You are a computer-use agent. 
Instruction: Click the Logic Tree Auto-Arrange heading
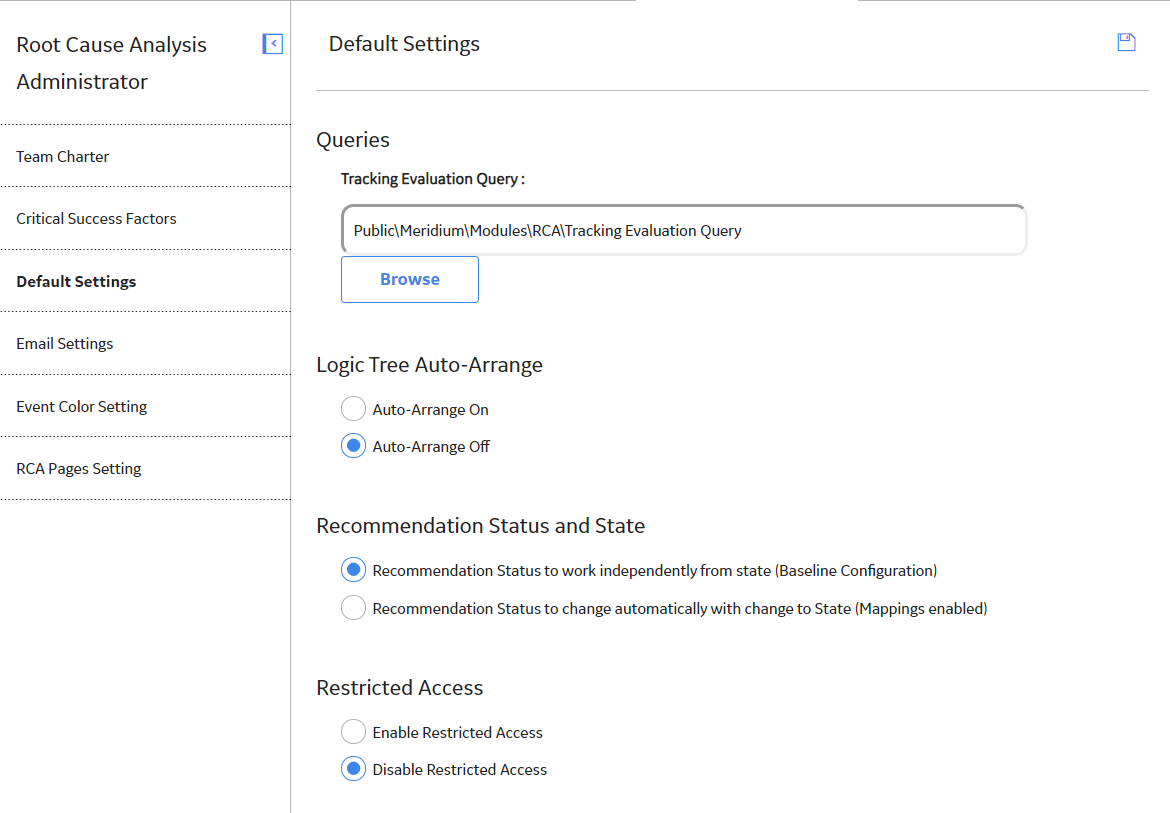click(x=429, y=365)
